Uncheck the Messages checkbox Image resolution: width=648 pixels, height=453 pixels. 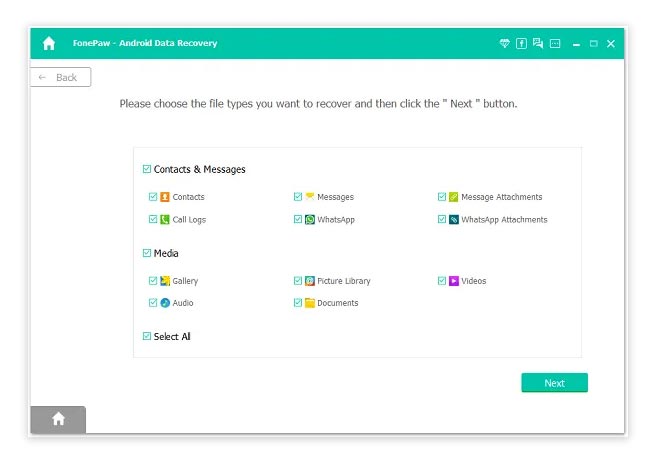298,196
